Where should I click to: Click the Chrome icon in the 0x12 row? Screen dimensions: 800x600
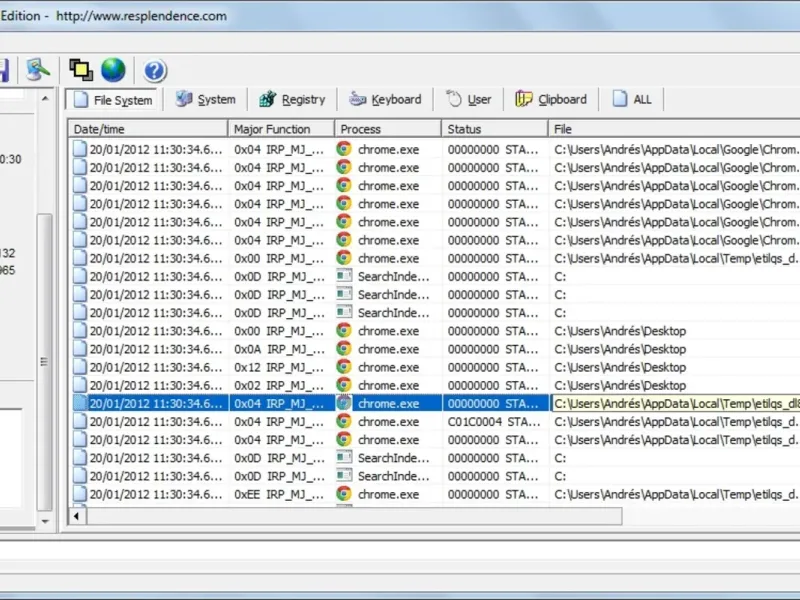click(x=344, y=367)
